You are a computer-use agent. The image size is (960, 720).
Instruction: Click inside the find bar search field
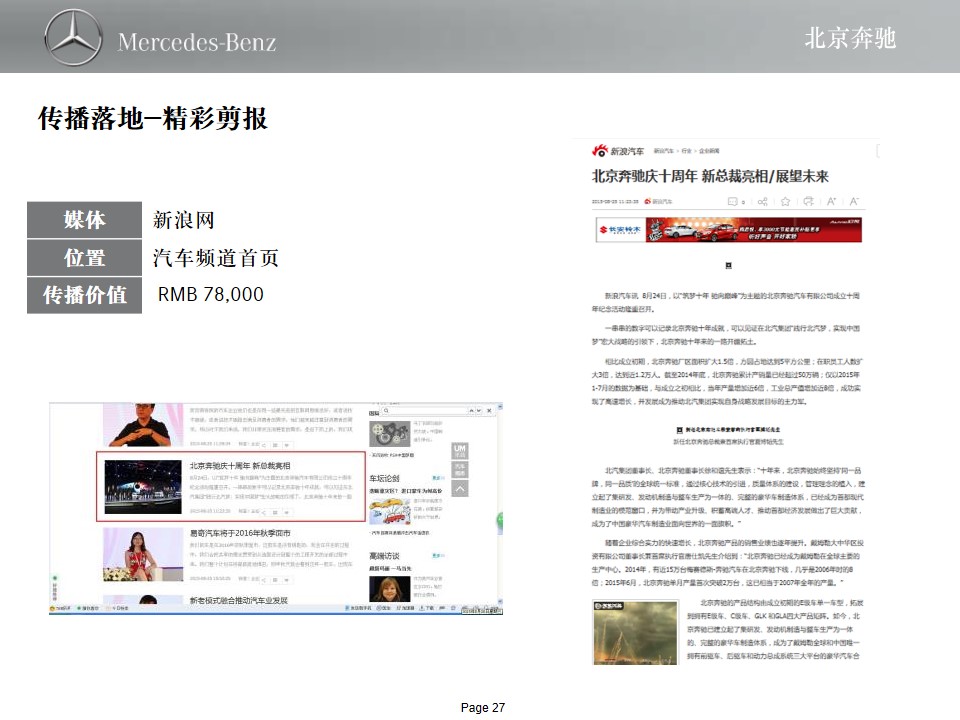(427, 411)
